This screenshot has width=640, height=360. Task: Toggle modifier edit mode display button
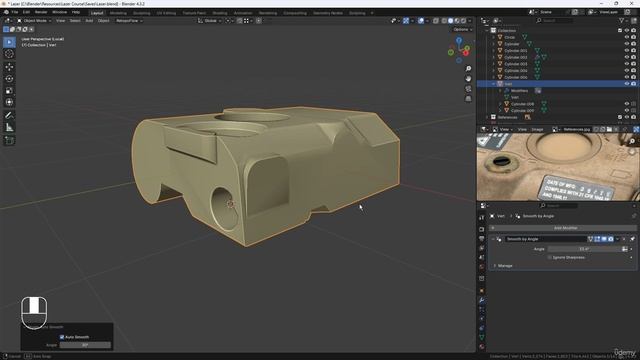pos(597,239)
